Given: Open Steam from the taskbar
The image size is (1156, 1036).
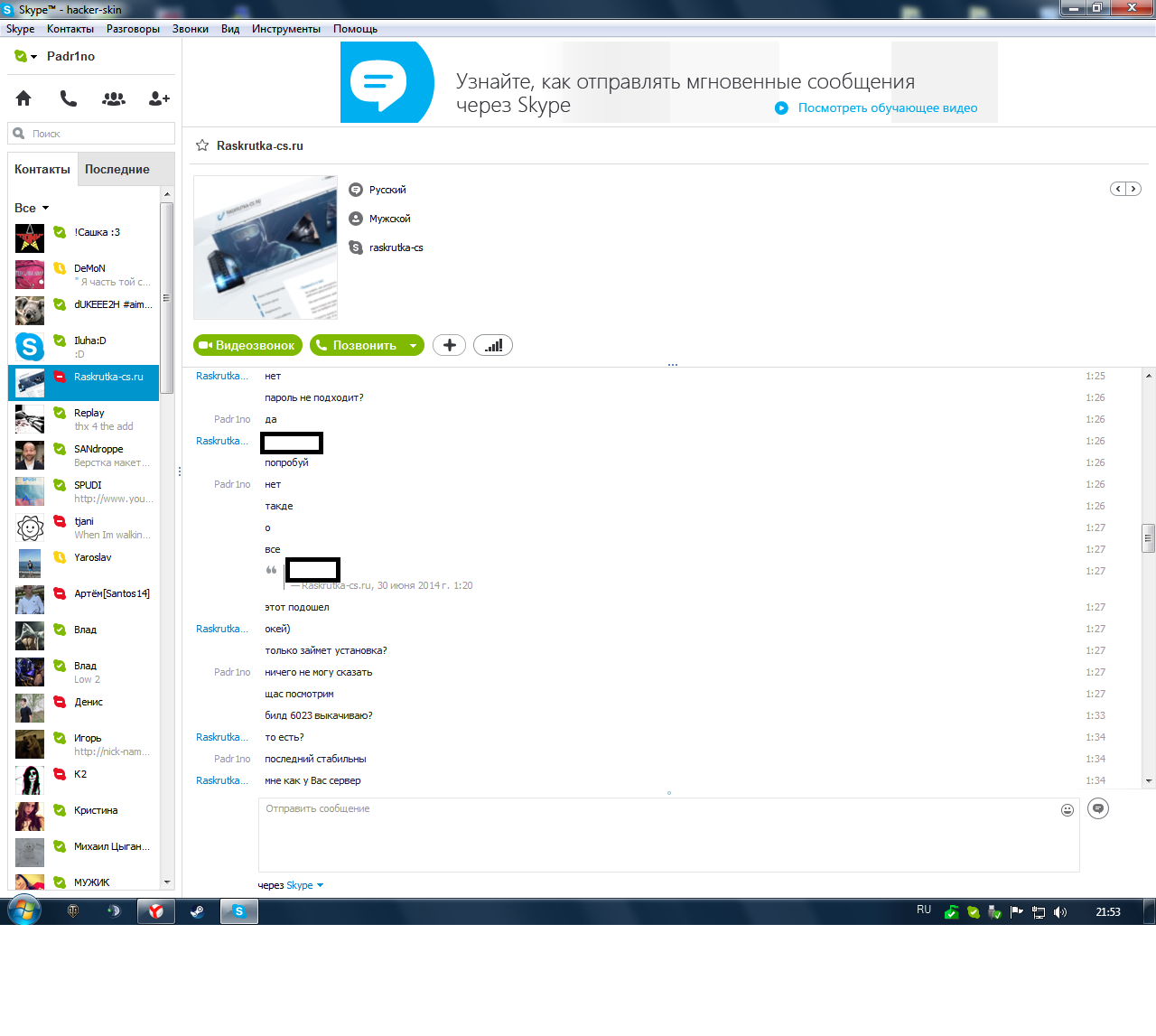Looking at the screenshot, I should click(197, 911).
